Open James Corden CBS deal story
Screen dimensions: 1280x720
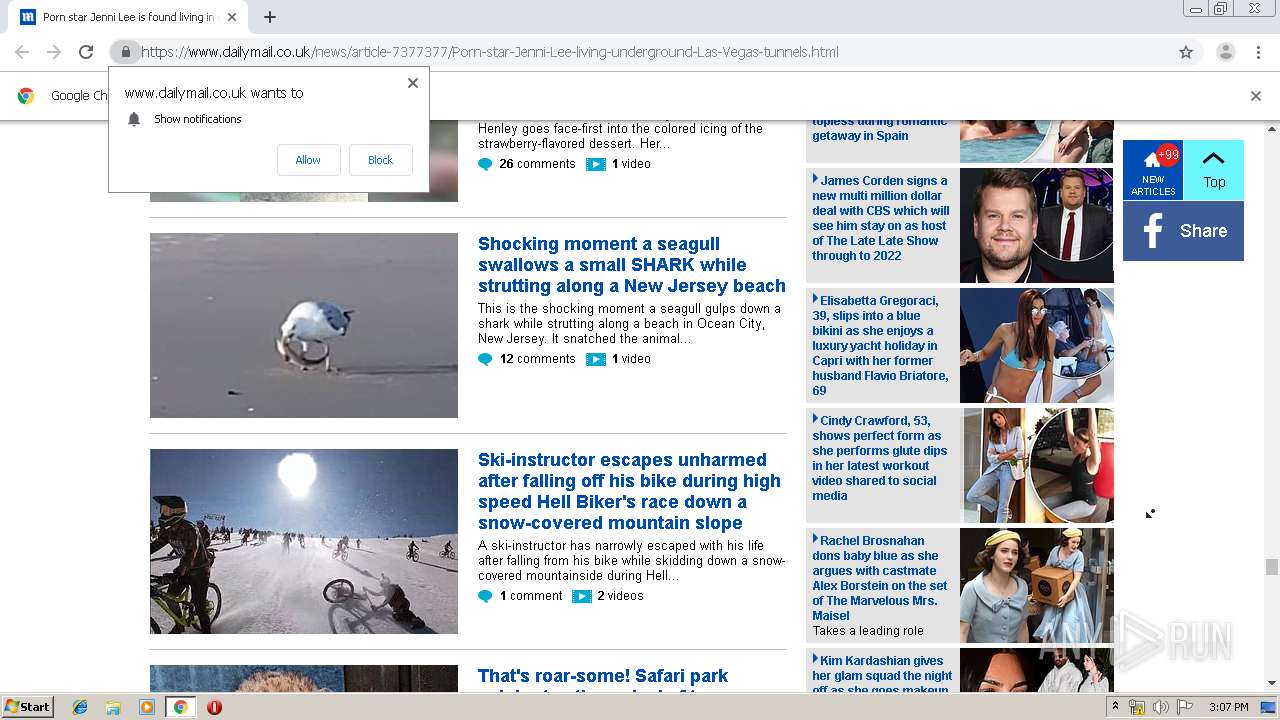pyautogui.click(x=881, y=218)
